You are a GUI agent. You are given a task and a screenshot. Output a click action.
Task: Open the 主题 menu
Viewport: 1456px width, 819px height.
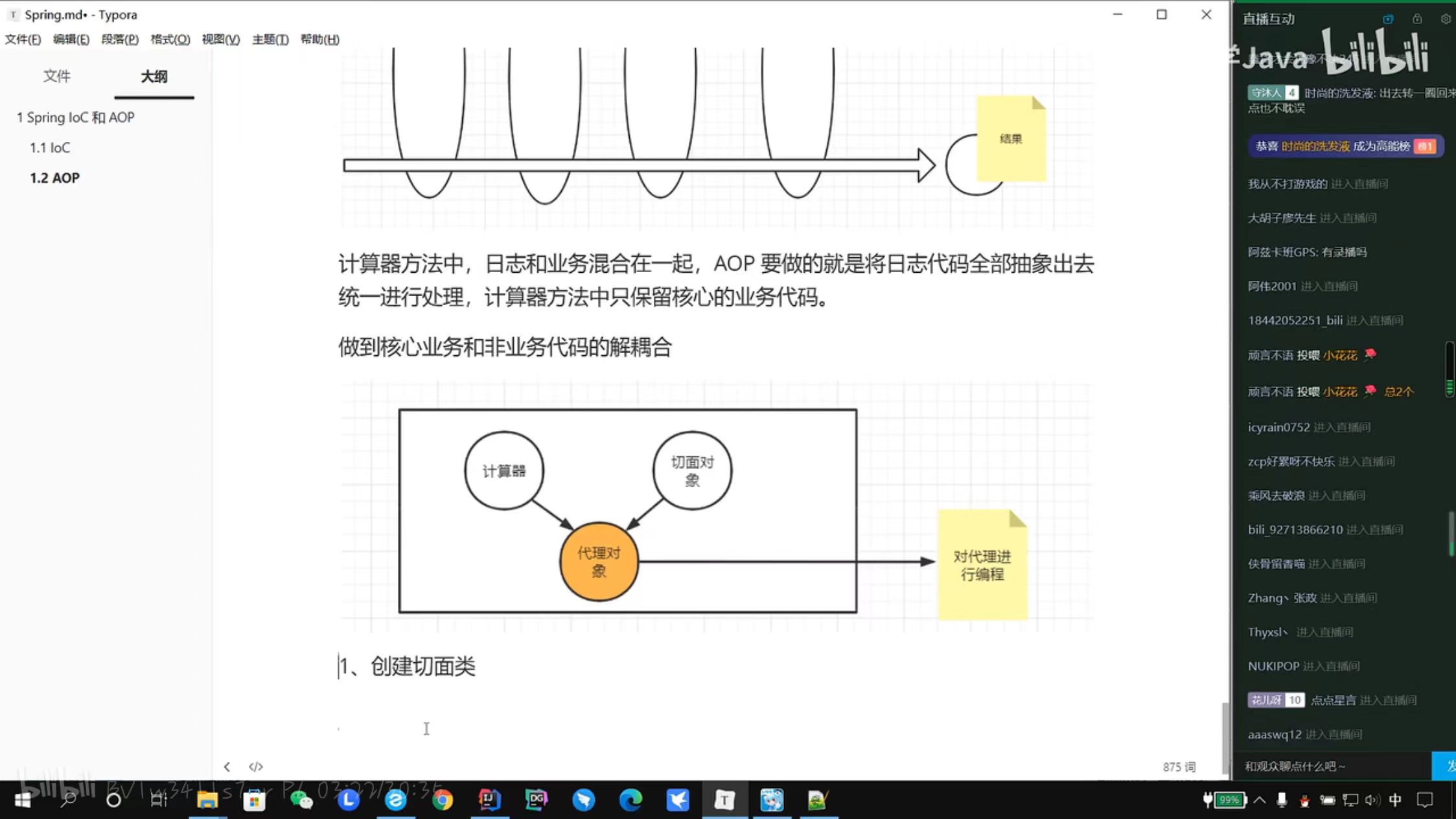pyautogui.click(x=270, y=40)
